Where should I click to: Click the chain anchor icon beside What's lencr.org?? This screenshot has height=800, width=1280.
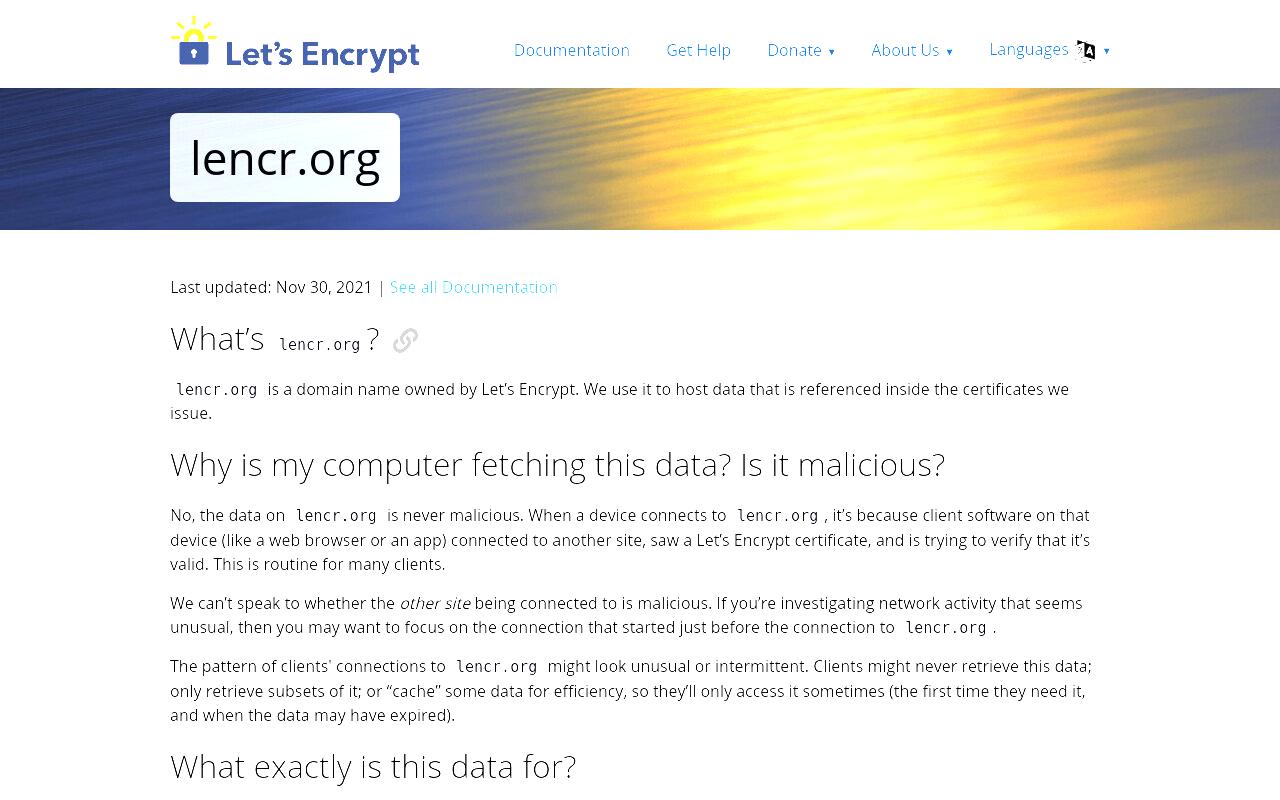[x=405, y=341]
